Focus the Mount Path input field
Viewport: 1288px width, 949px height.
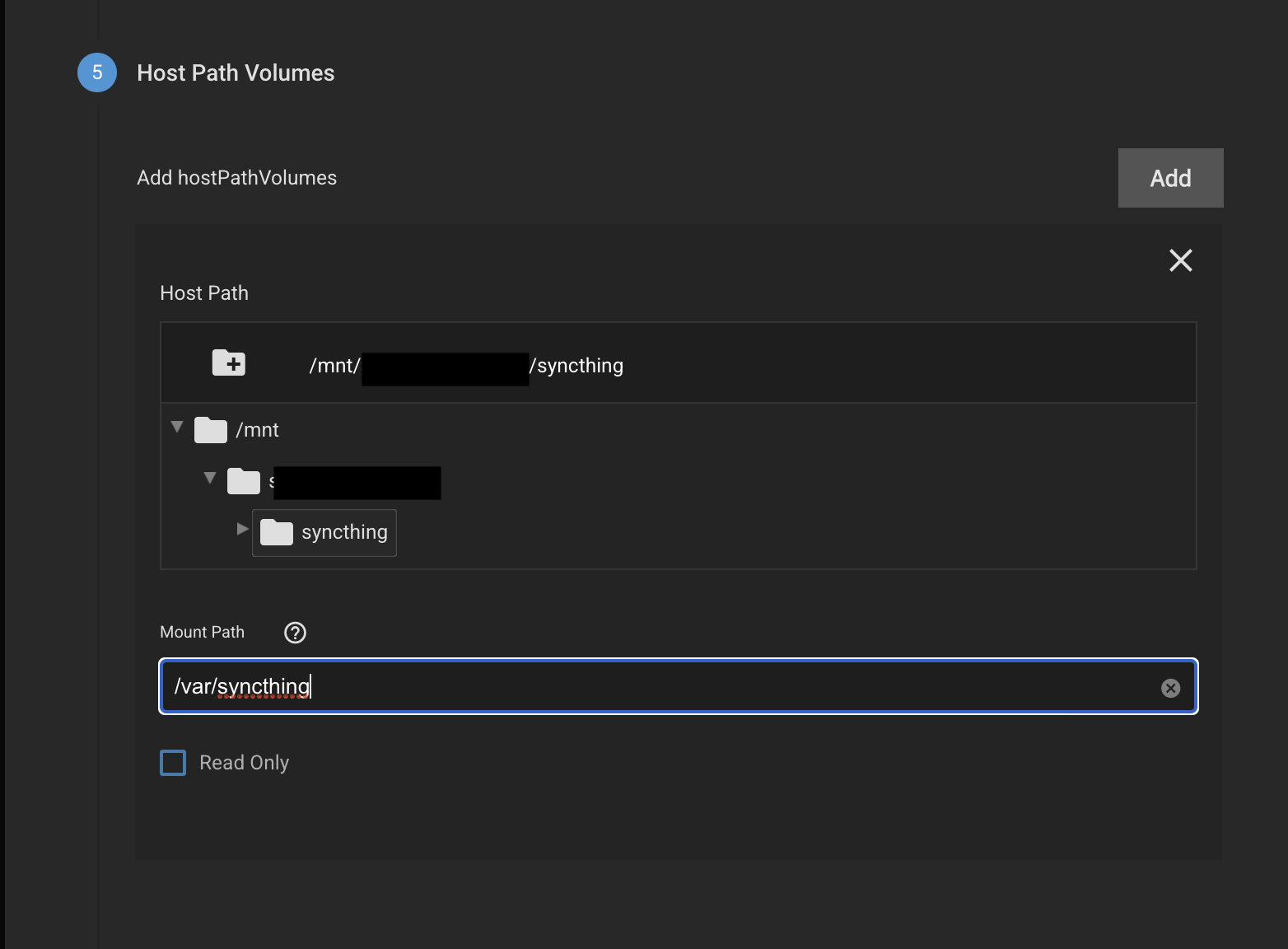click(x=659, y=687)
